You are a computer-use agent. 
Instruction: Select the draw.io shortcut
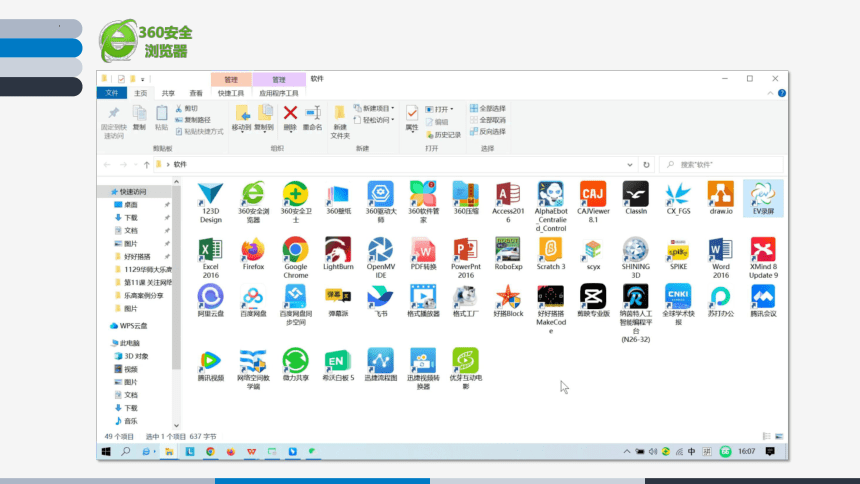[x=721, y=198]
